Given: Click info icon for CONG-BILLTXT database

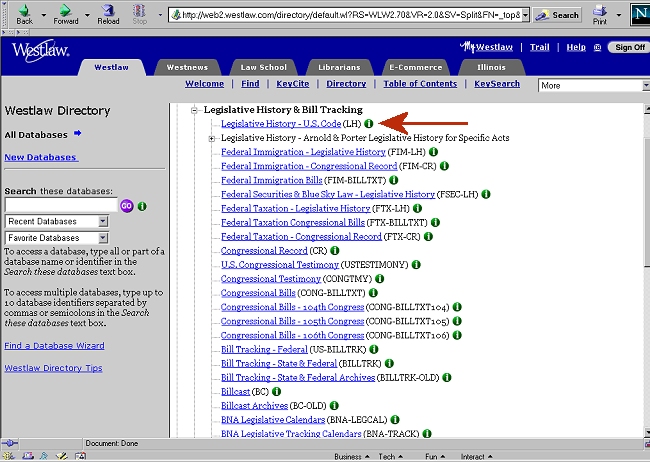Looking at the screenshot, I should tap(373, 293).
